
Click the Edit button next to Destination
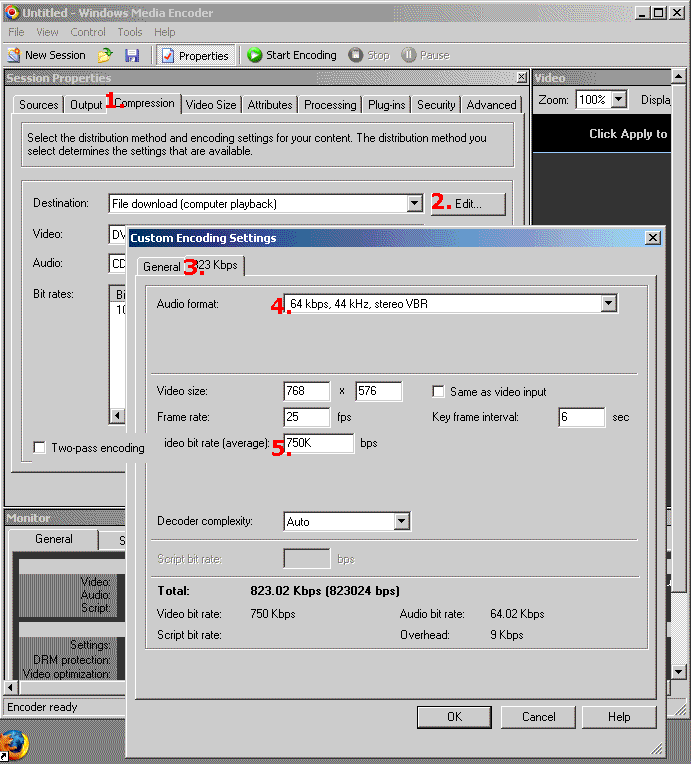pos(468,204)
